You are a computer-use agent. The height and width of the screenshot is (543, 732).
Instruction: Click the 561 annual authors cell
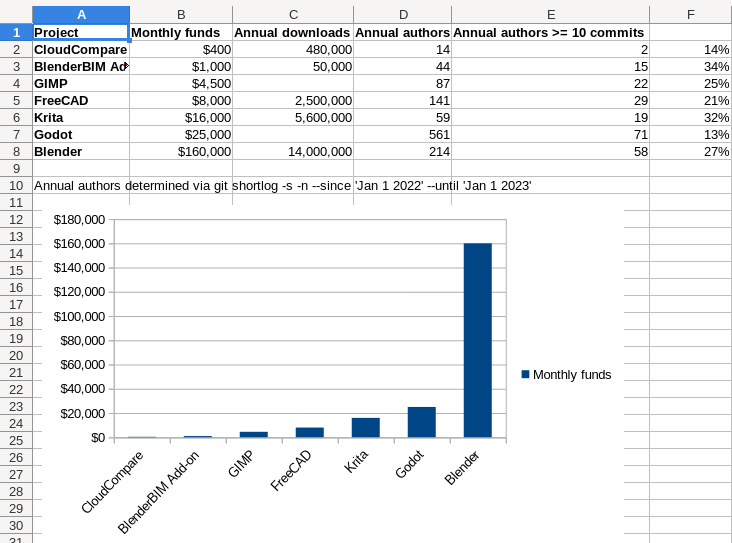pos(403,134)
